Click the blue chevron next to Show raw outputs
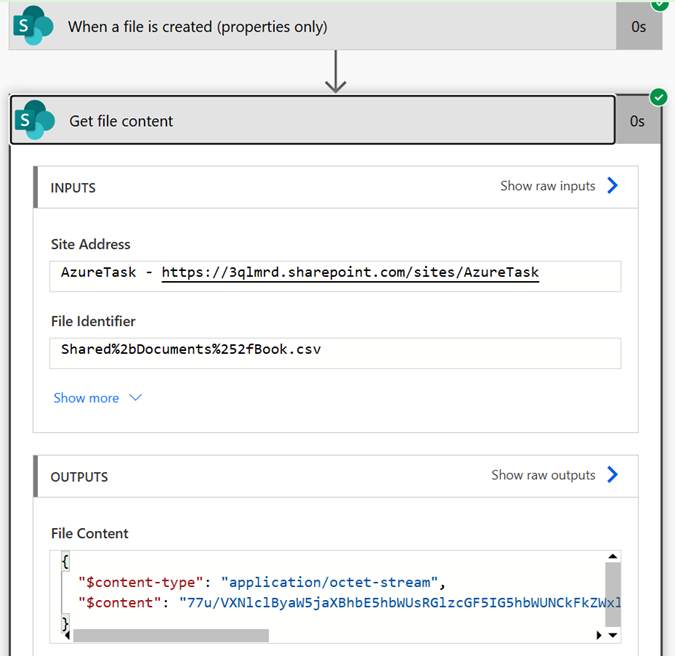This screenshot has height=656, width=675. pyautogui.click(x=613, y=474)
